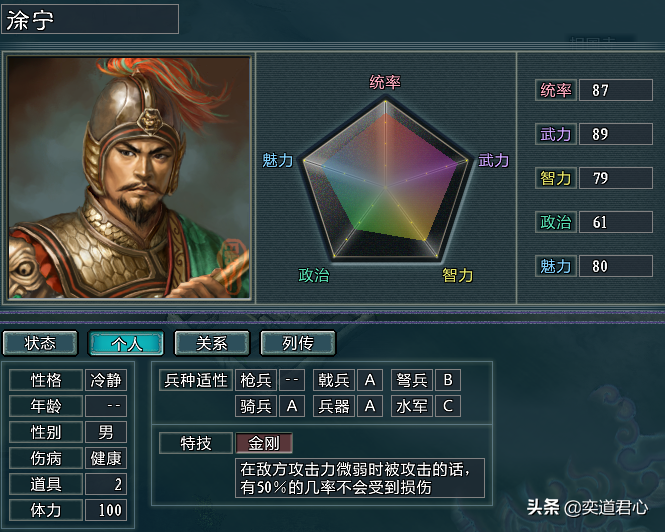Click the 统率 stat label
The image size is (665, 532).
pos(555,90)
